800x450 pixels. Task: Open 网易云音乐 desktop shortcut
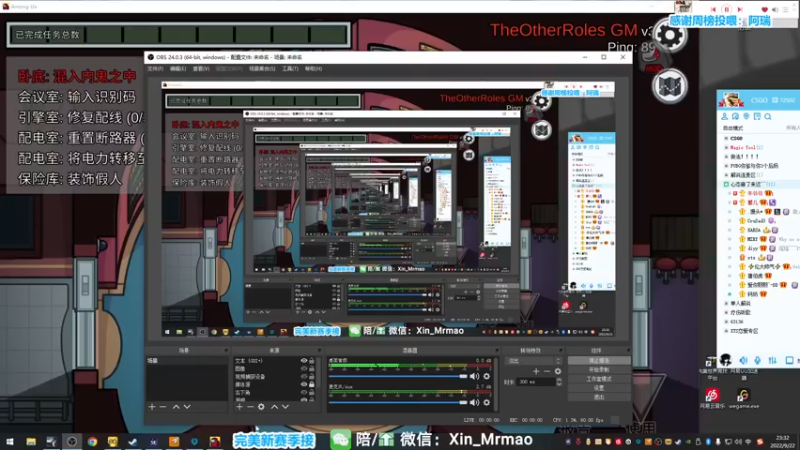712,398
